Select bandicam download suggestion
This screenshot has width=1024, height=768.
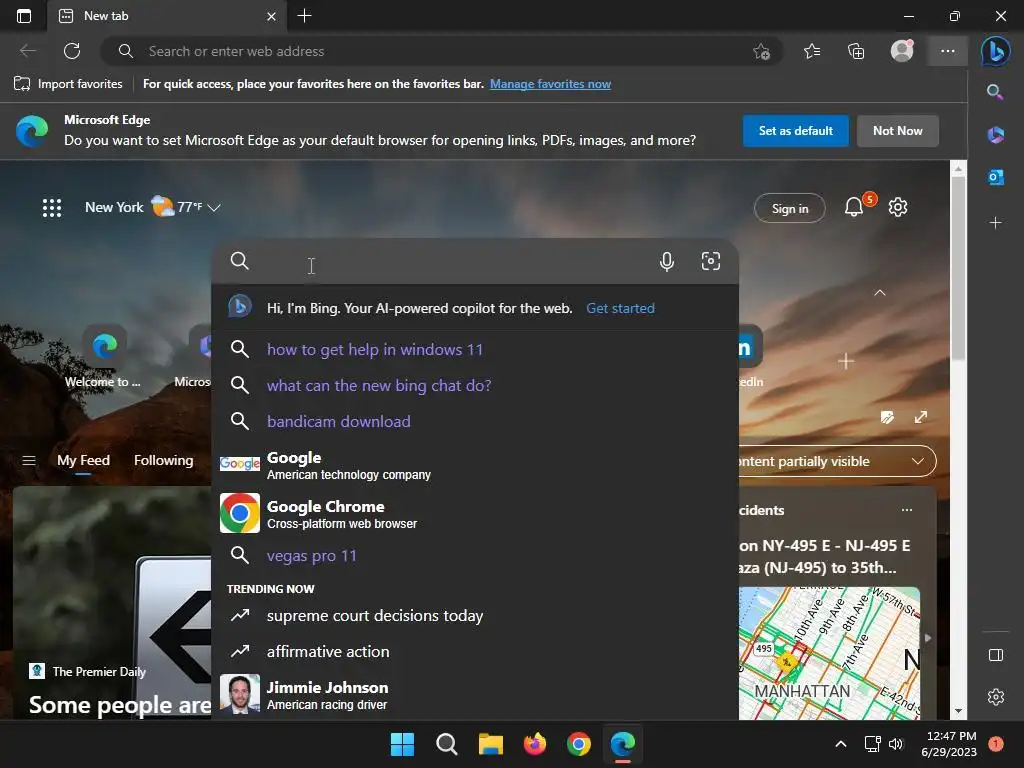pos(475,421)
